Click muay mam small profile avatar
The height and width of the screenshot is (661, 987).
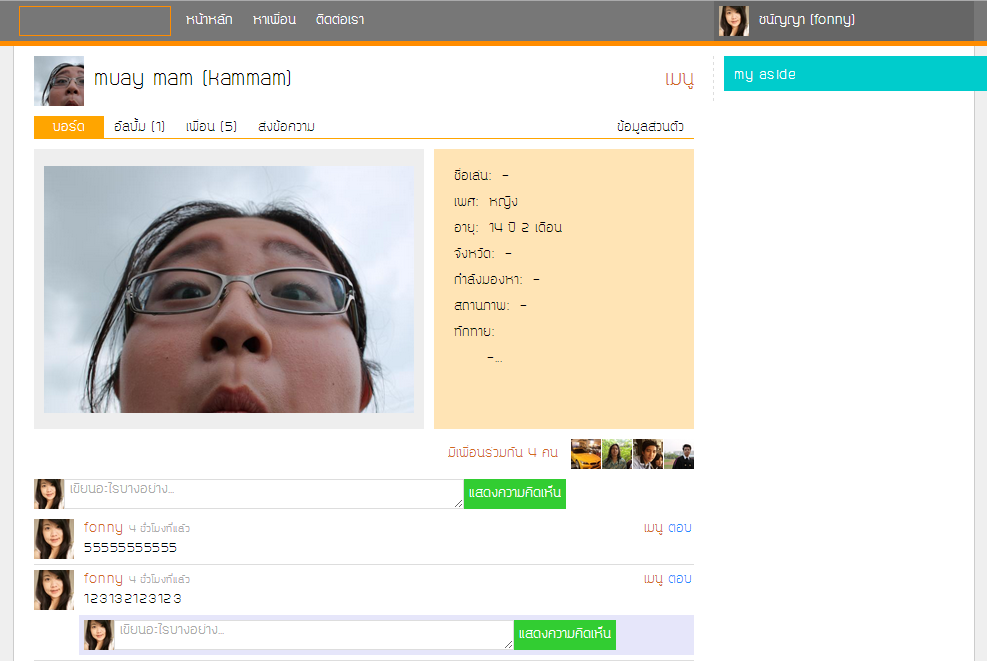[59, 81]
